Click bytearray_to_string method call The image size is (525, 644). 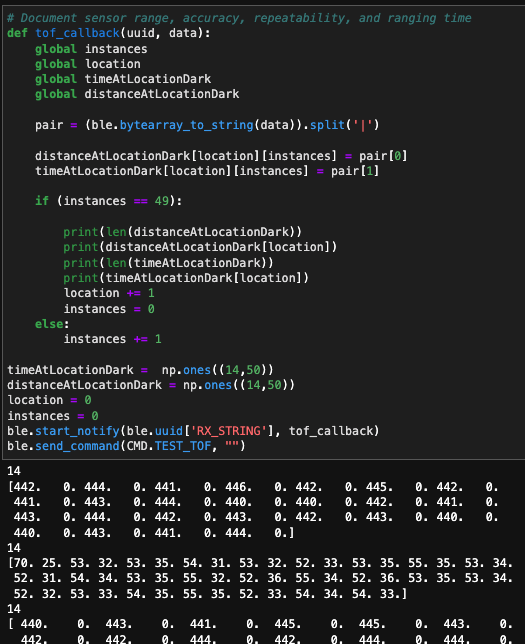click(x=187, y=125)
